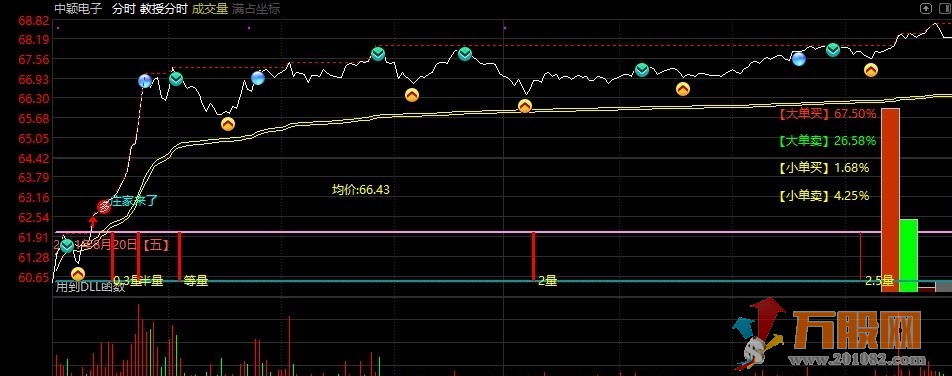Click the orange up-arrow marker near 60.65
952x376 pixels.
78,274
